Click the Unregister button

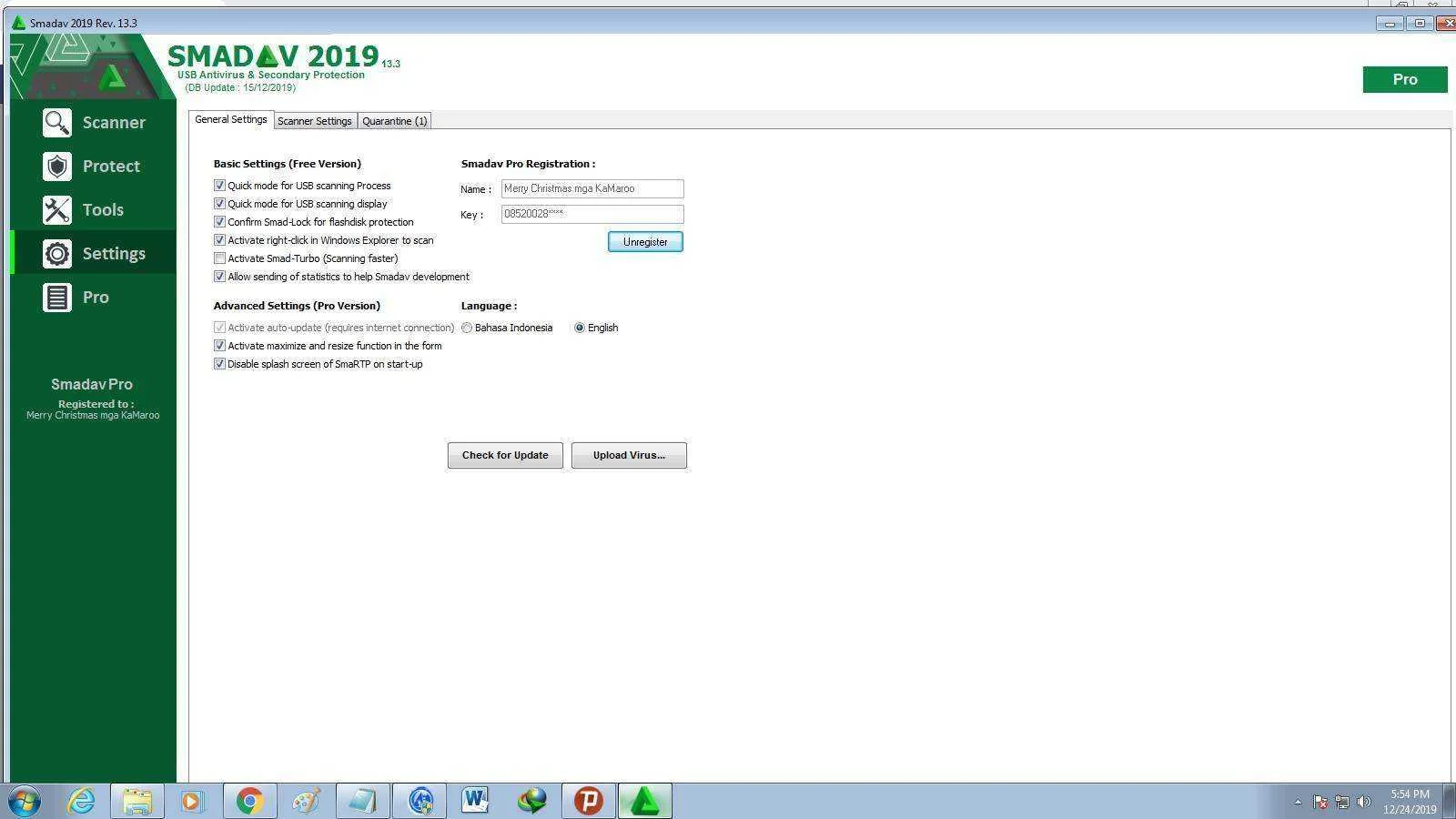pyautogui.click(x=645, y=242)
